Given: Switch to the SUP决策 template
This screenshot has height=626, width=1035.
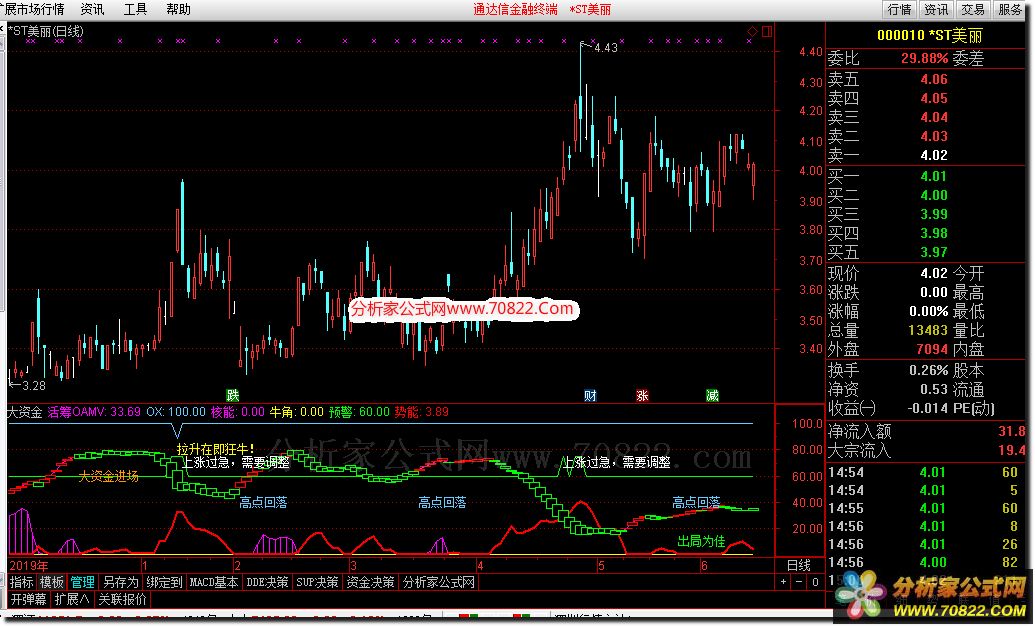Looking at the screenshot, I should 317,582.
